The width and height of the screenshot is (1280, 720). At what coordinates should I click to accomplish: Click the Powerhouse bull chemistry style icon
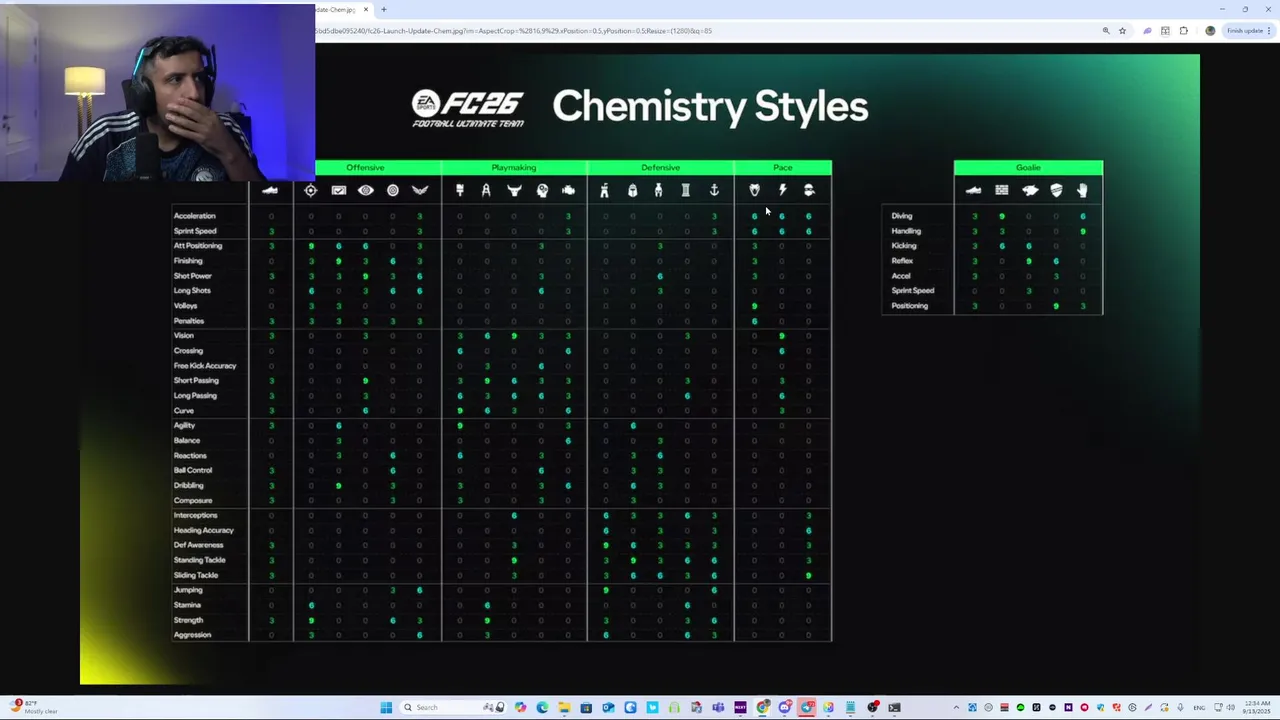514,190
